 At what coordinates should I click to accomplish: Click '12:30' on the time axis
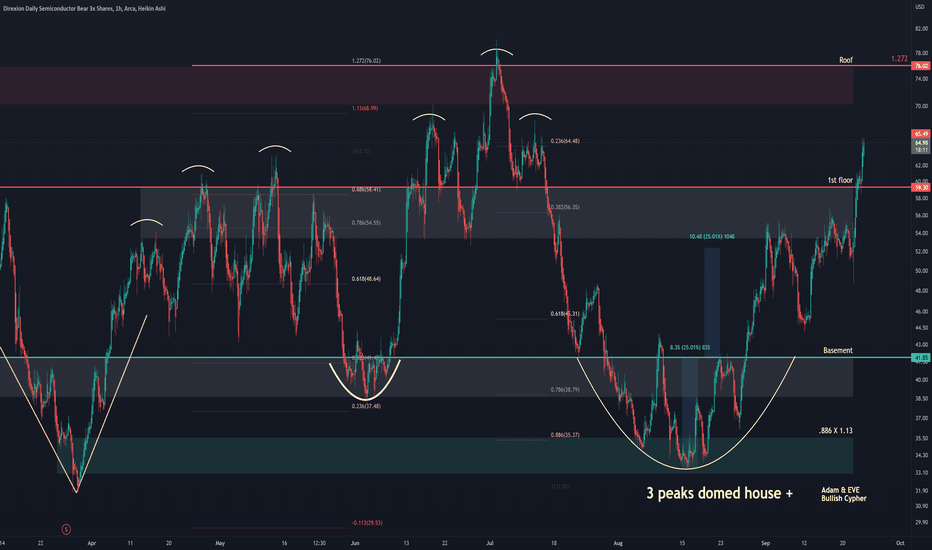tap(319, 543)
